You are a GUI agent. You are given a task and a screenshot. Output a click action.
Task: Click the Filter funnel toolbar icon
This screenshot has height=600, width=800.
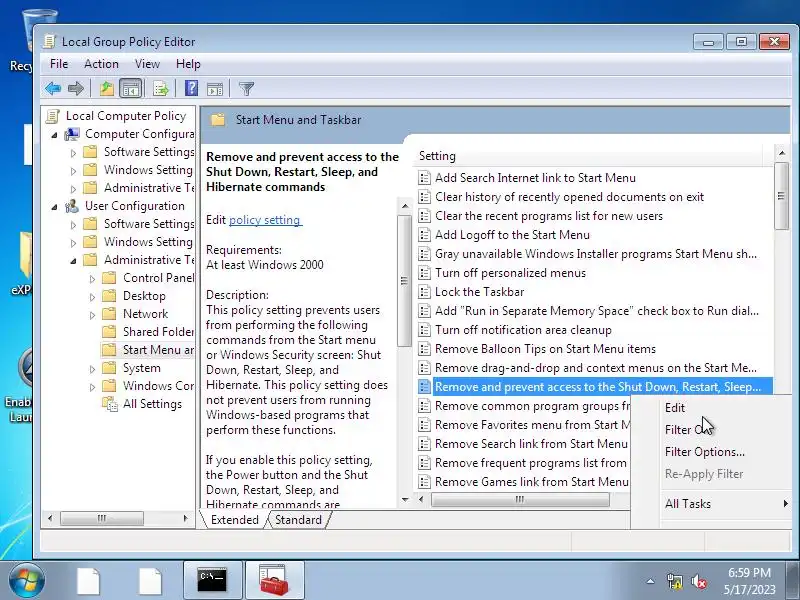pyautogui.click(x=246, y=89)
